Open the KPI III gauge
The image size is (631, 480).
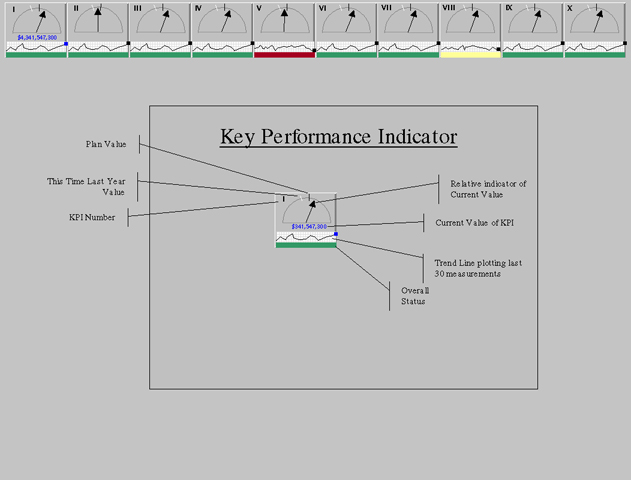point(160,20)
